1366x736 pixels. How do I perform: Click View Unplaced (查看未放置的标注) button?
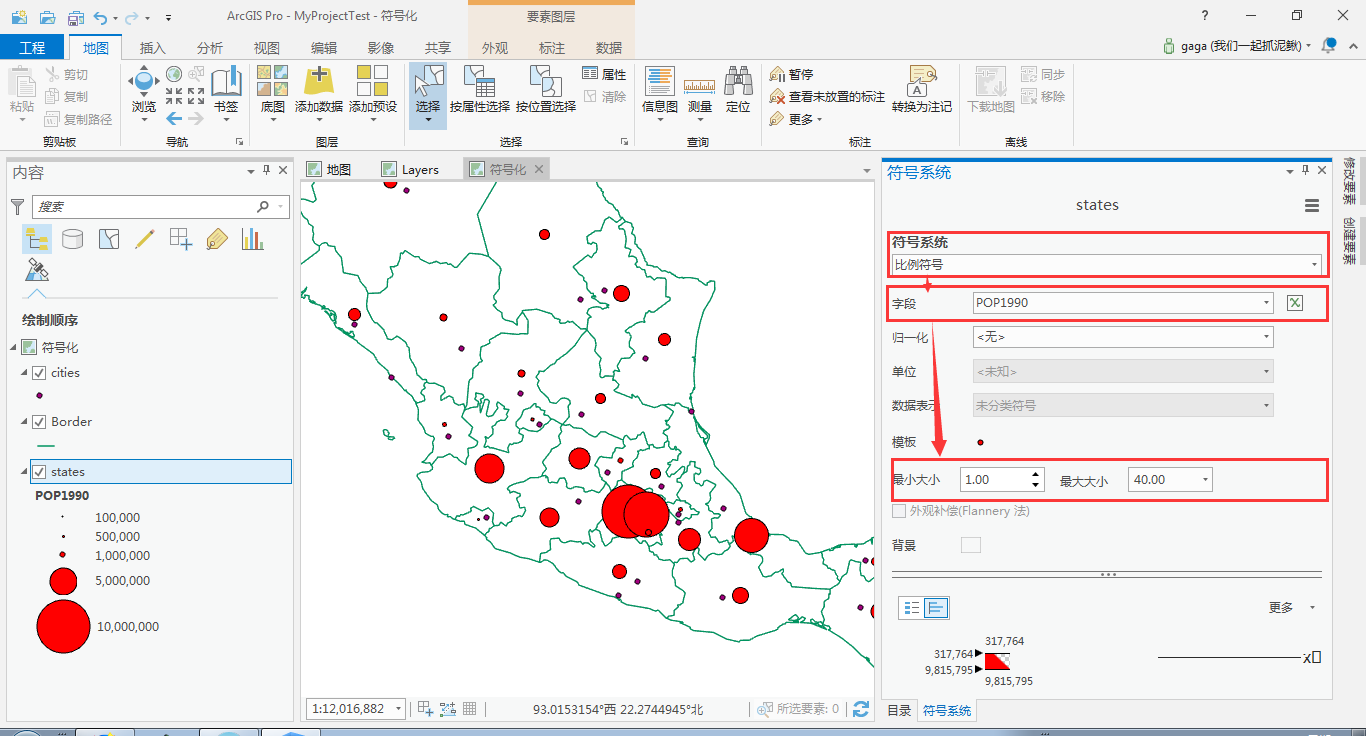click(x=827, y=97)
